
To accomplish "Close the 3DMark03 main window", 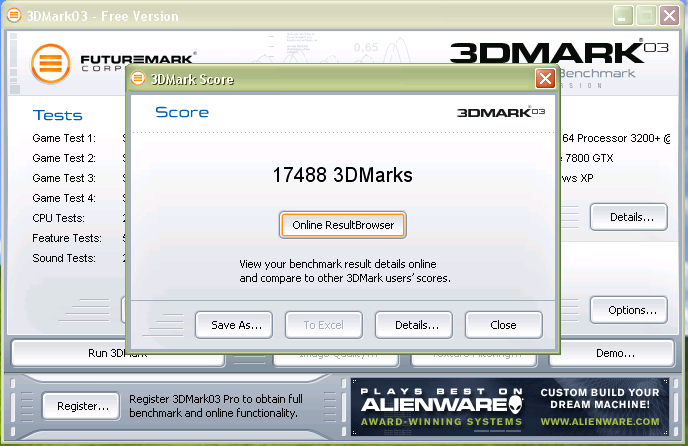I will [x=670, y=16].
